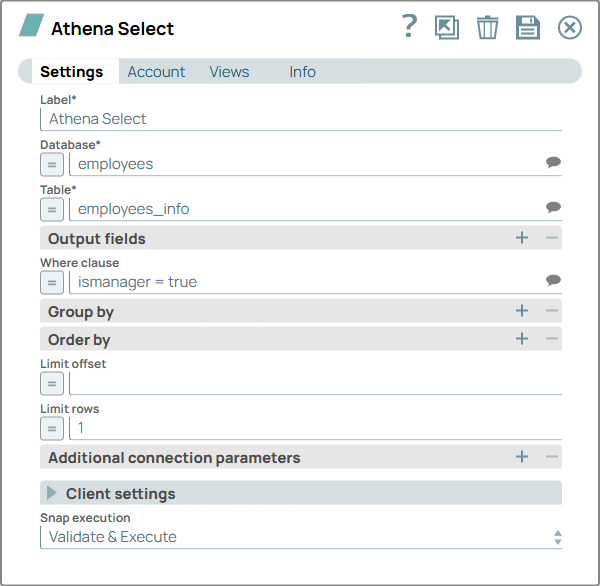
Task: Open suggestions bubble for Where clause
Action: click(x=553, y=280)
